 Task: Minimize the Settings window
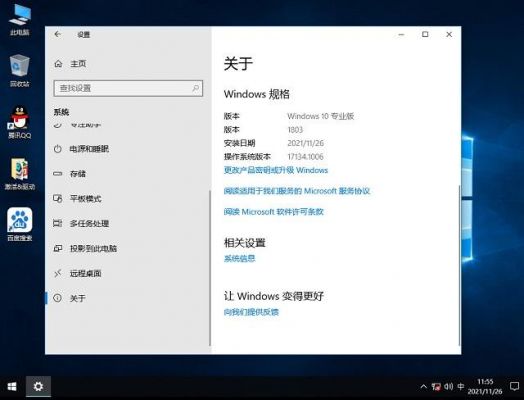click(x=401, y=34)
